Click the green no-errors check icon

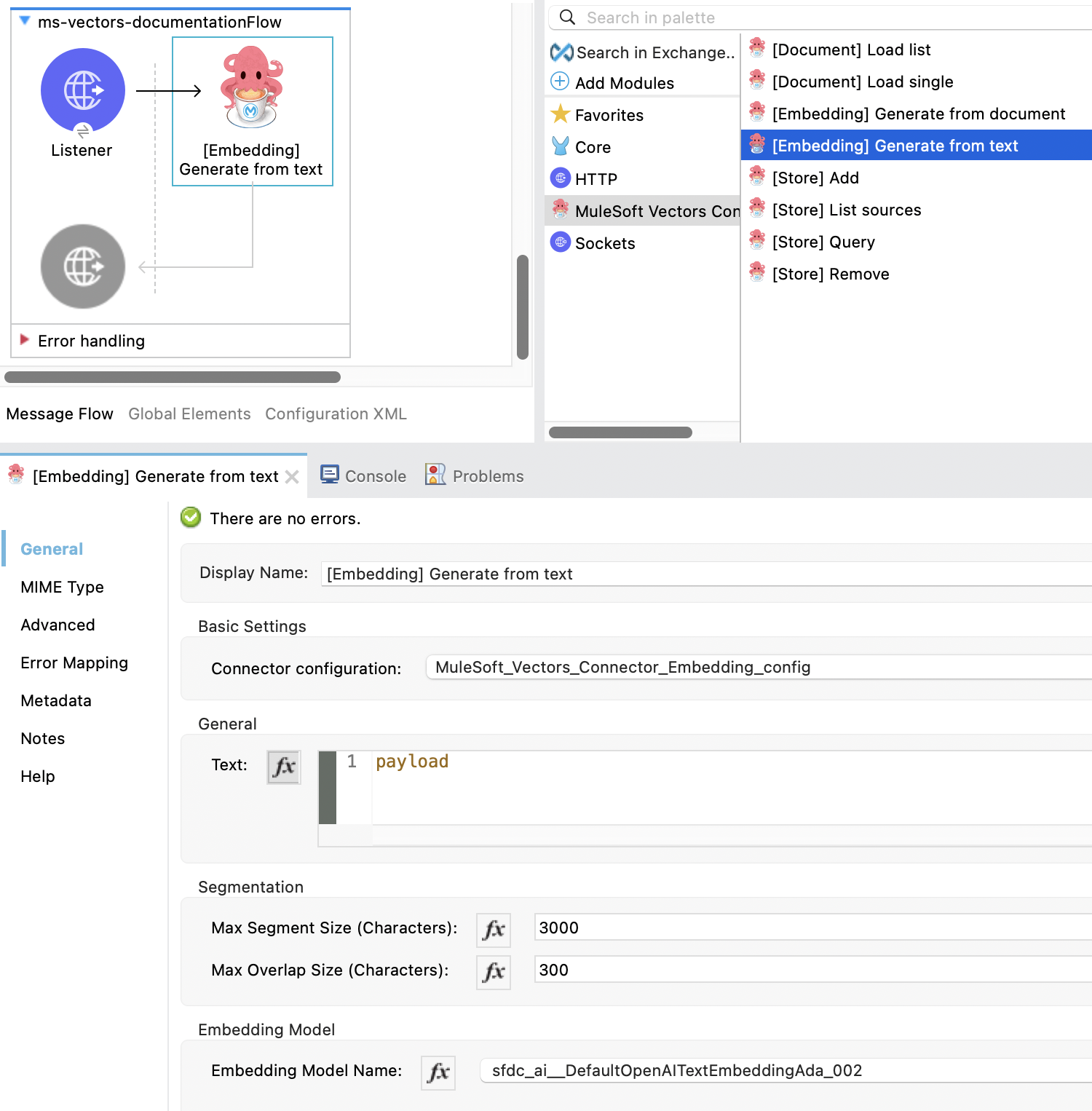pos(191,518)
